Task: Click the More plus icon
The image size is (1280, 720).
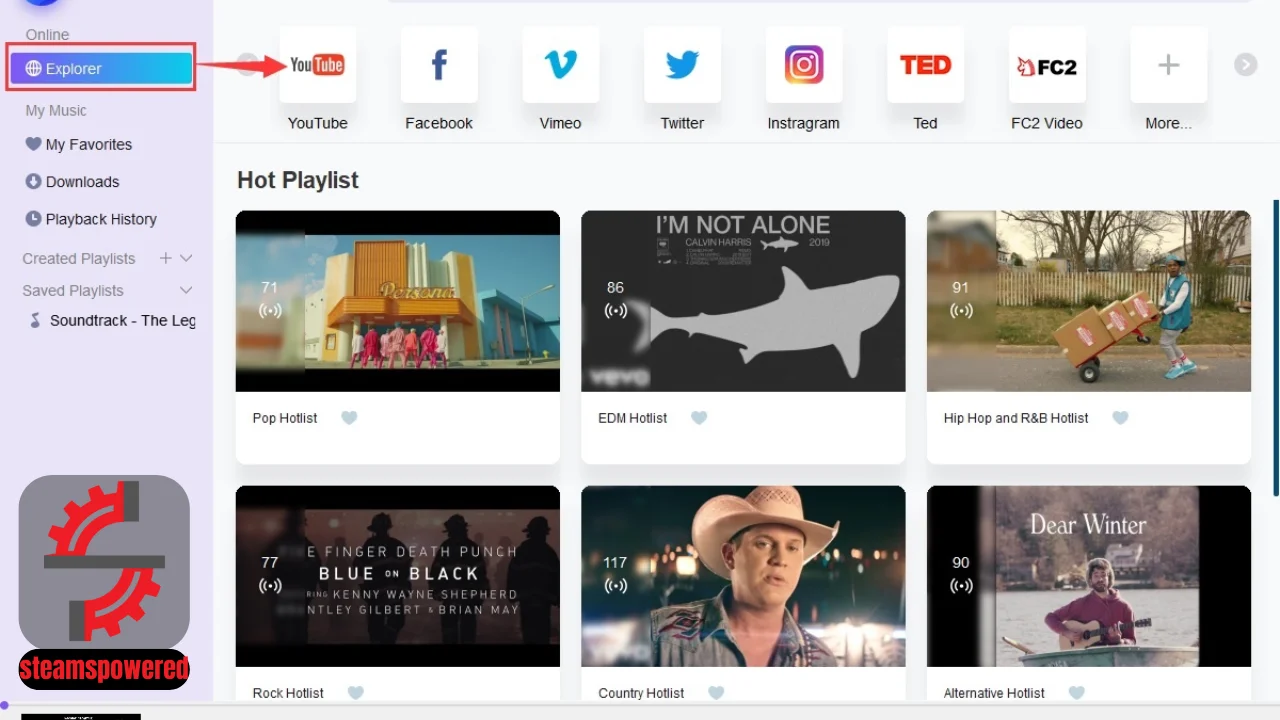Action: coord(1168,65)
